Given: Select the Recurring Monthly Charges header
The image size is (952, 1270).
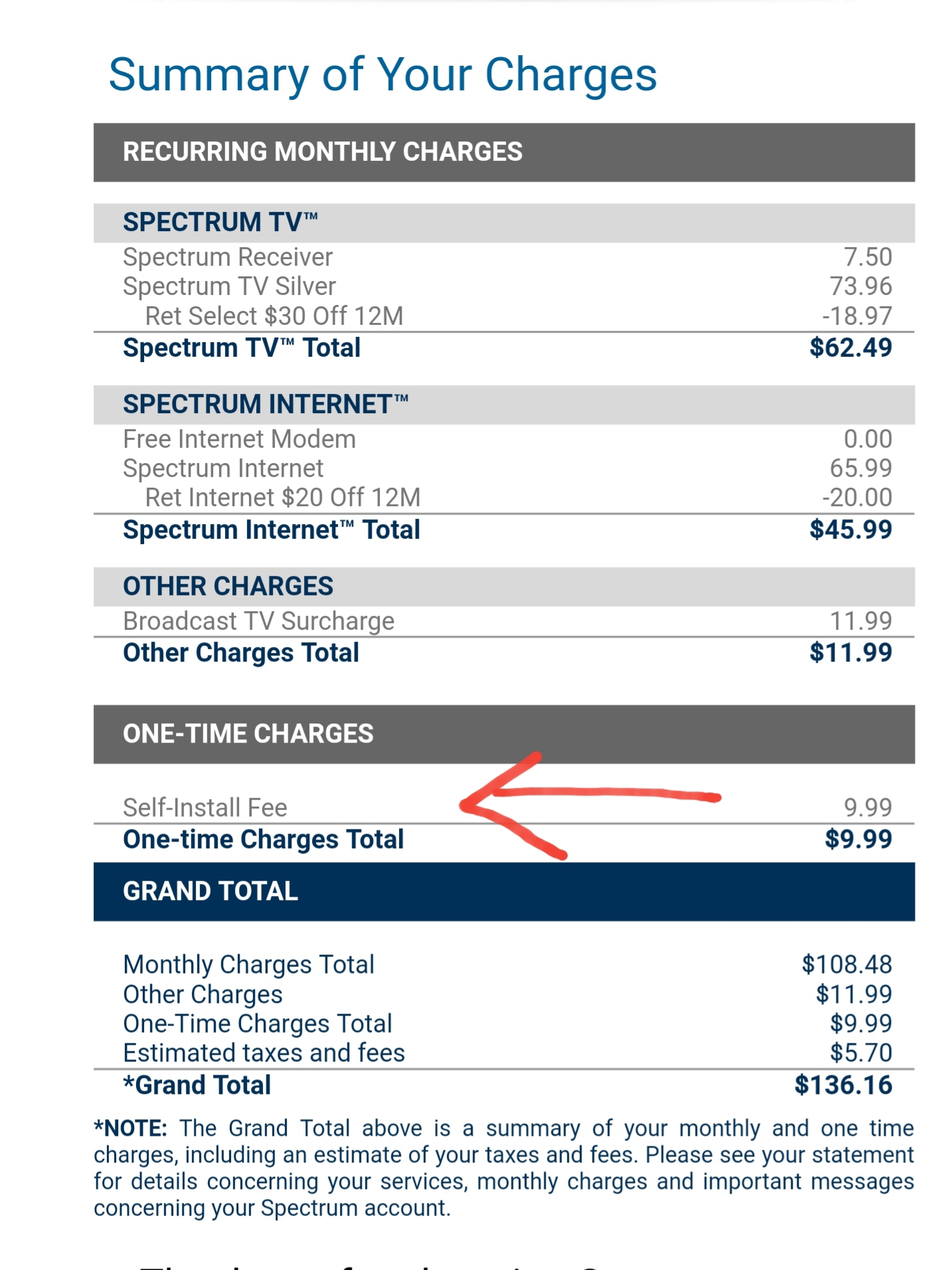Looking at the screenshot, I should [x=323, y=152].
